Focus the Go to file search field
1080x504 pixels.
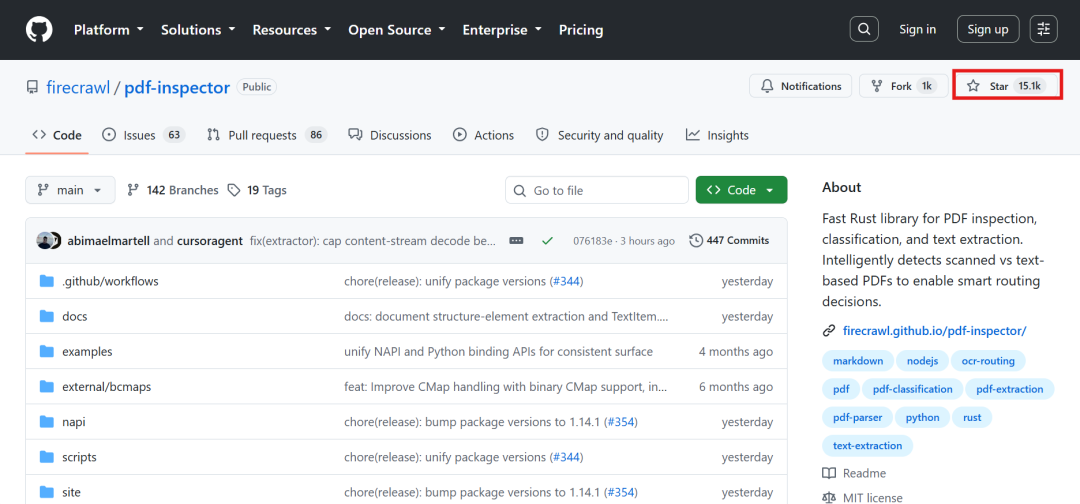click(x=596, y=190)
